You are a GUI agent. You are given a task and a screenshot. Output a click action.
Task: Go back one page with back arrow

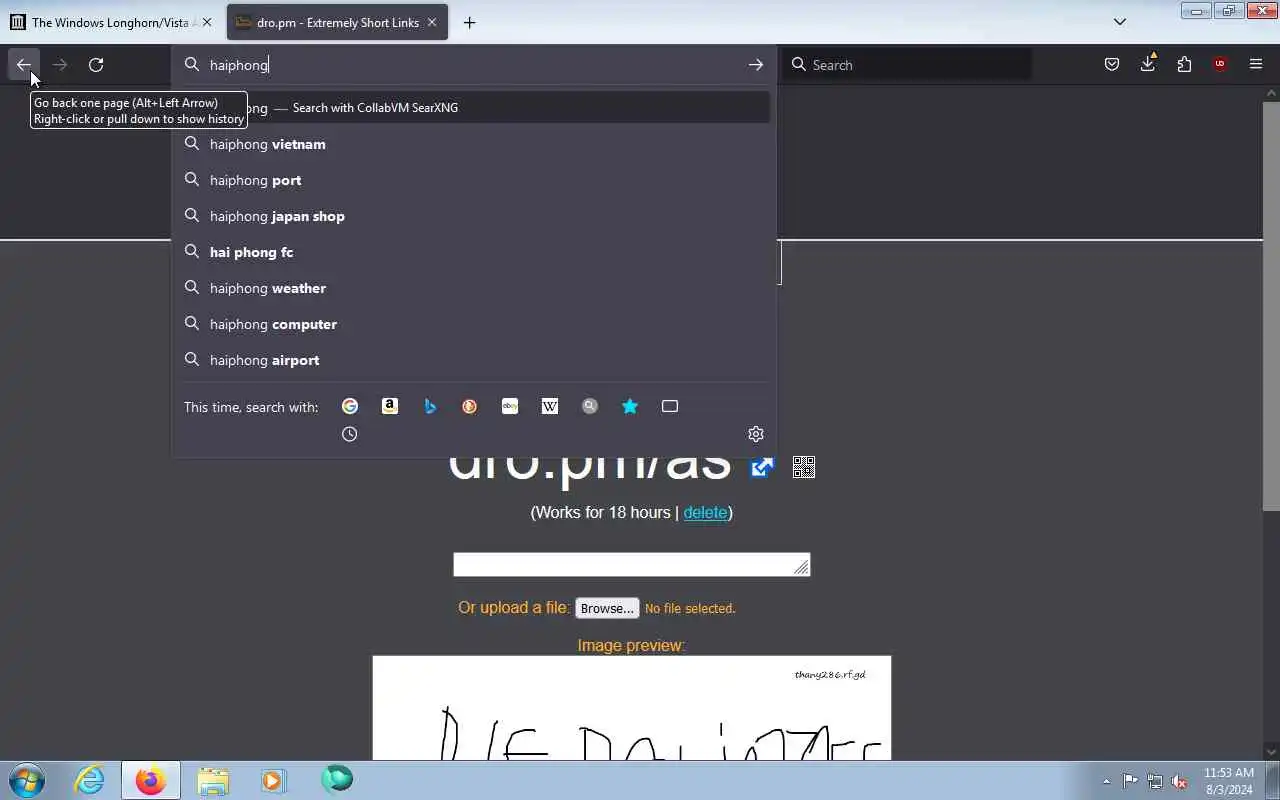pos(24,65)
